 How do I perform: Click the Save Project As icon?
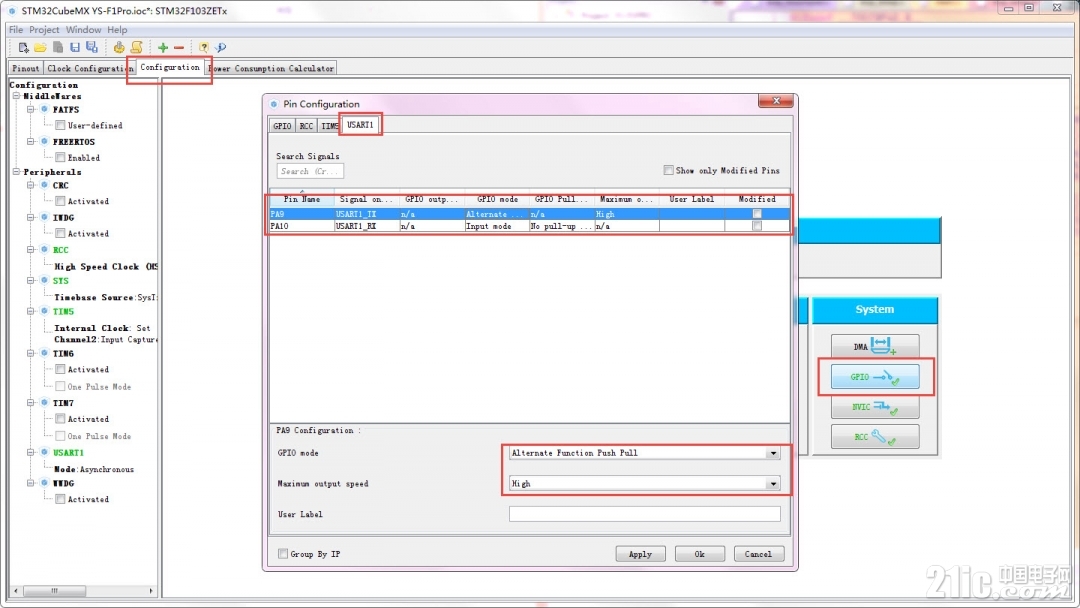92,48
